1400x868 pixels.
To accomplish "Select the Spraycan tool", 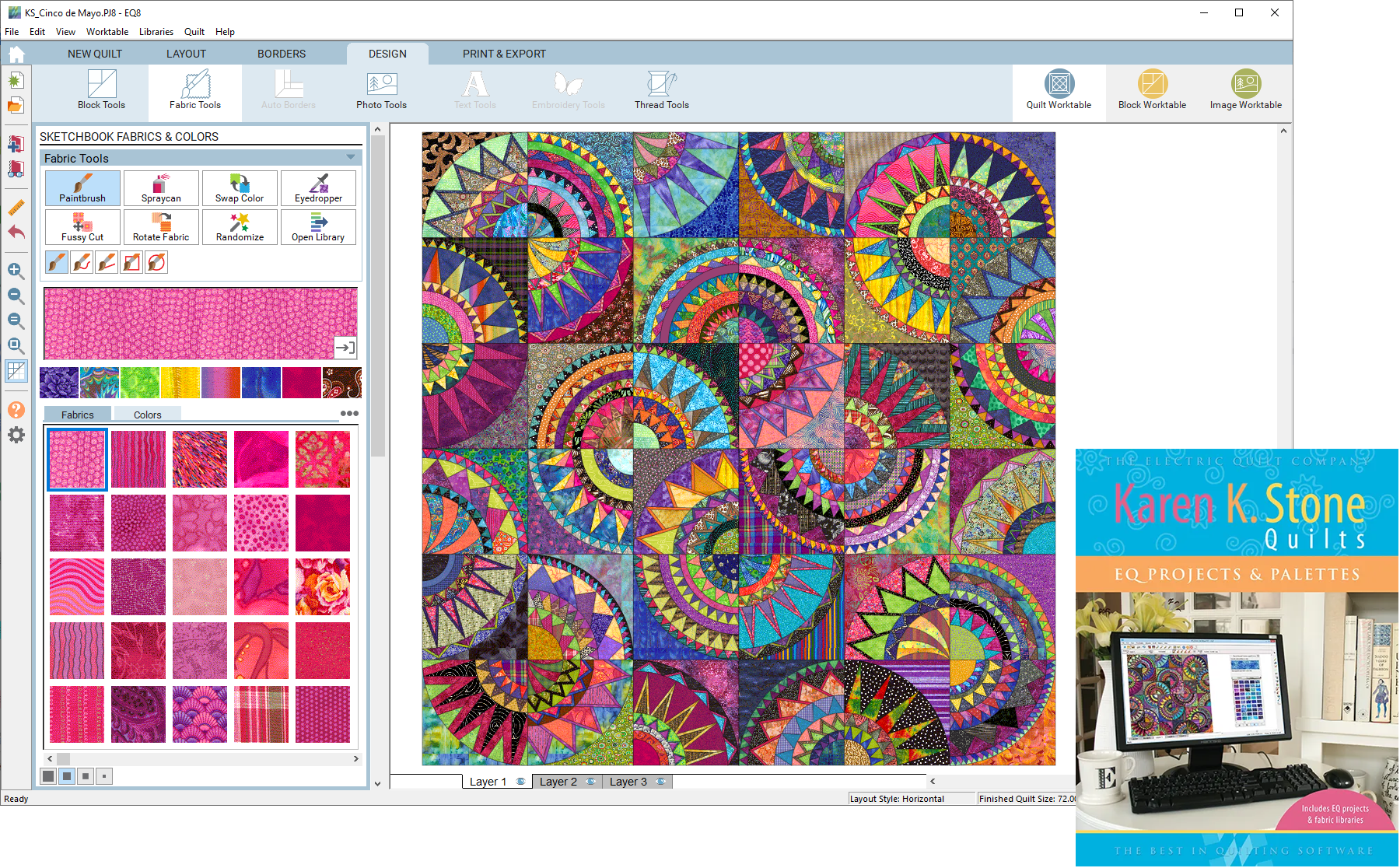I will [x=161, y=188].
